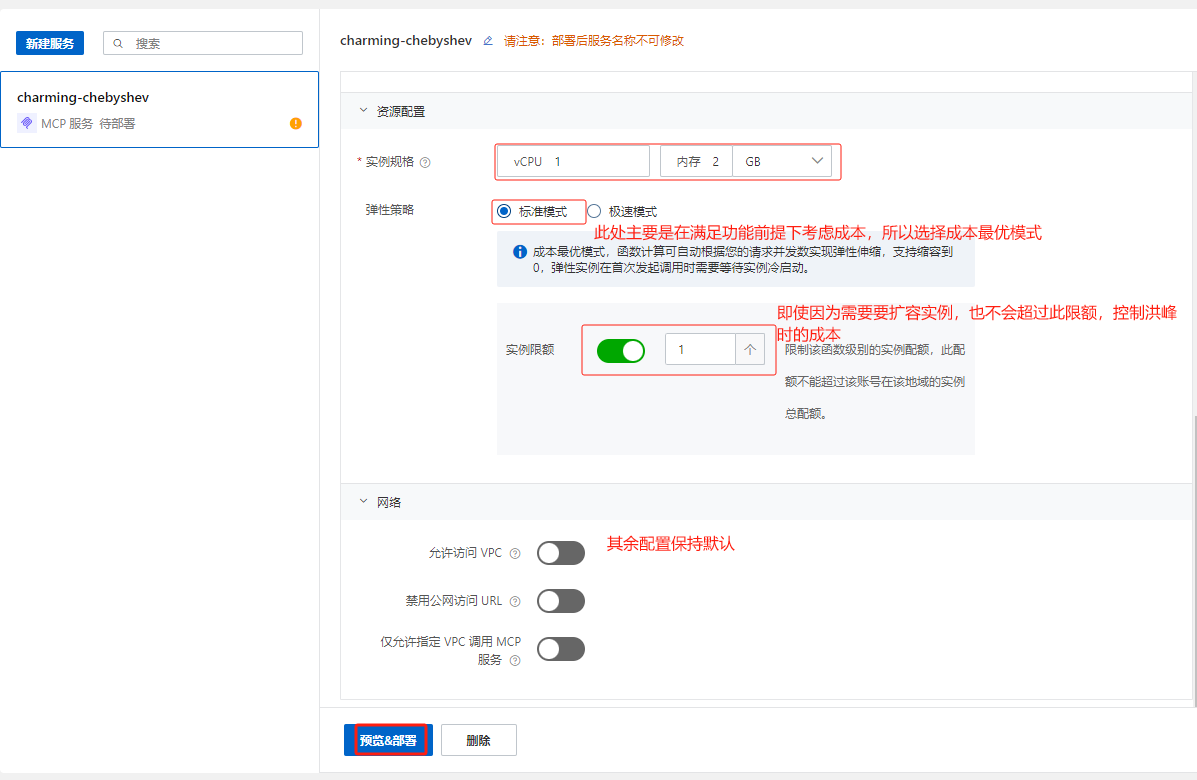Viewport: 1197px width, 780px height.
Task: Select the 标准模式 radio button
Action: point(504,211)
